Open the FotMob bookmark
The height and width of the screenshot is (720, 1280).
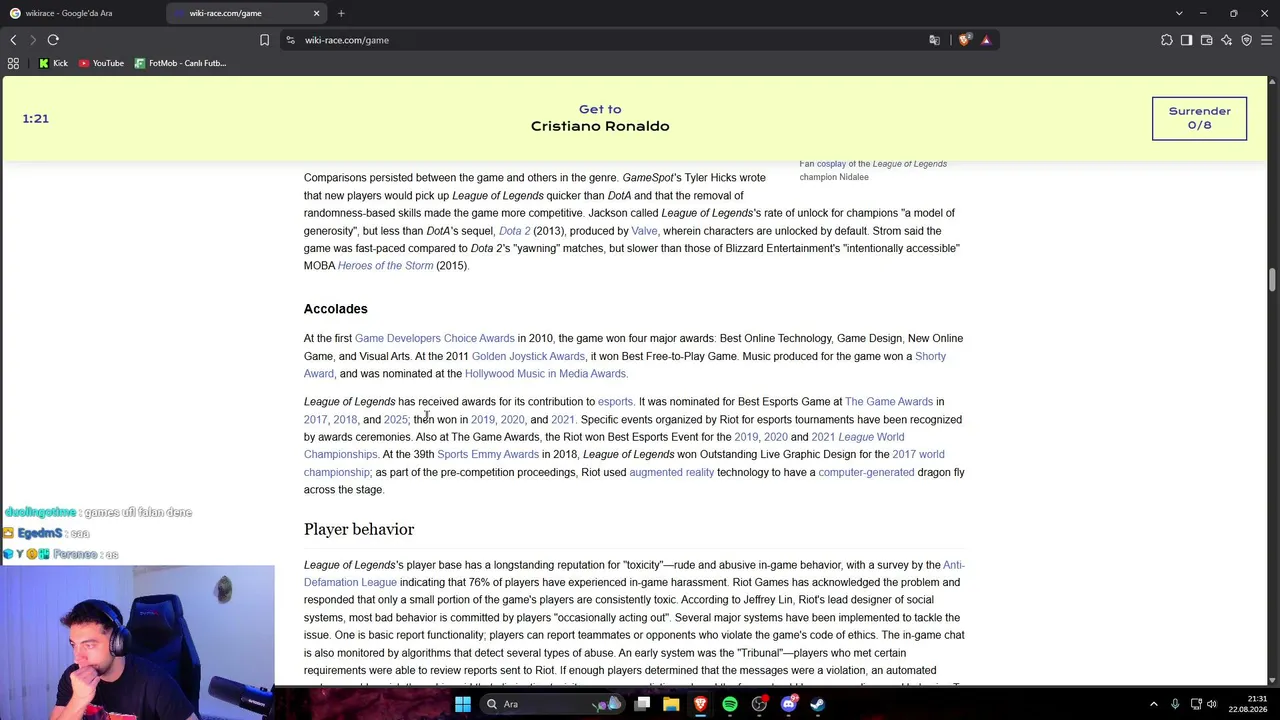pyautogui.click(x=180, y=63)
